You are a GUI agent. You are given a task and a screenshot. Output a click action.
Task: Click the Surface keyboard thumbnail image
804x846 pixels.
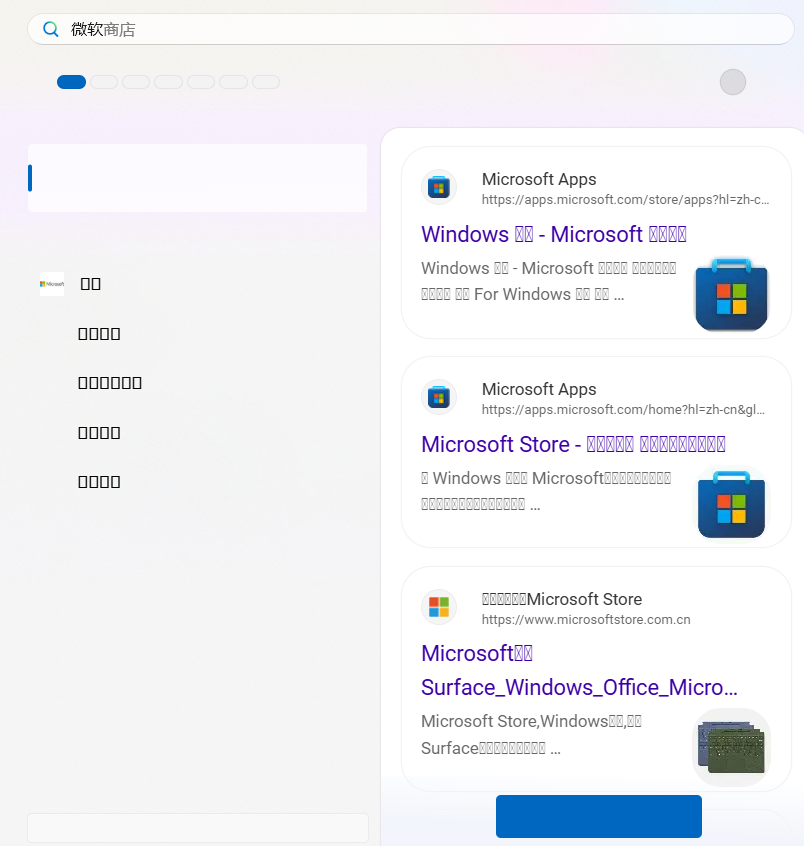tap(732, 747)
